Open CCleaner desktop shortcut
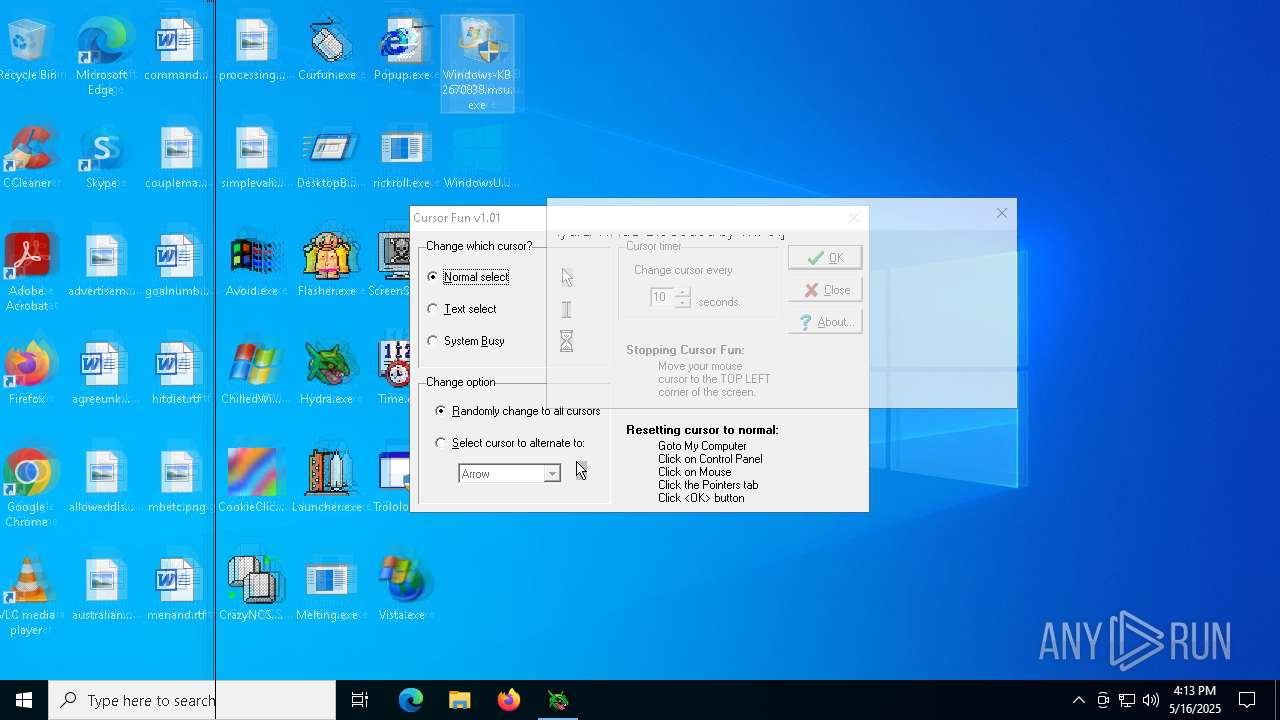The image size is (1280, 720). [x=27, y=158]
